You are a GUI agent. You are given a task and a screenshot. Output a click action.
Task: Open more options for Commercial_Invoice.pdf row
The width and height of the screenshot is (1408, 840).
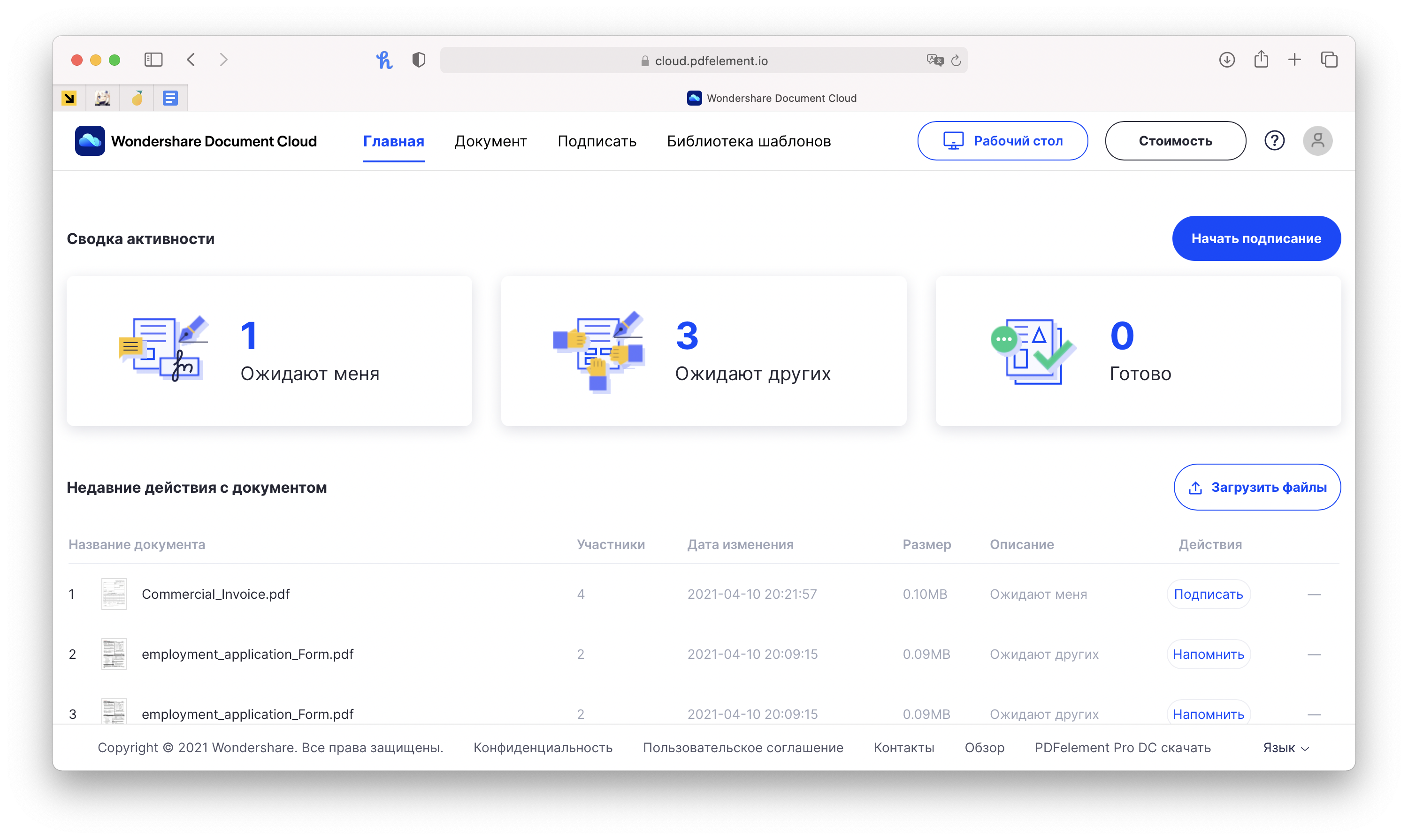click(x=1314, y=595)
